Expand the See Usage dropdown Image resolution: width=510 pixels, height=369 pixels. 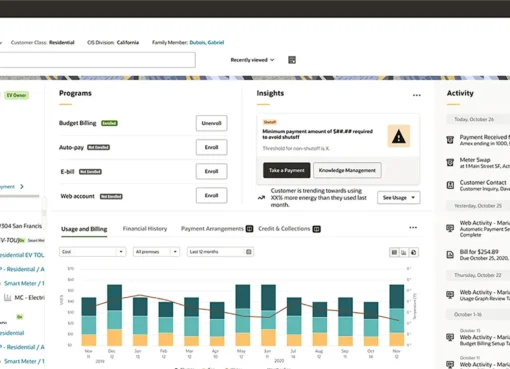click(x=399, y=198)
